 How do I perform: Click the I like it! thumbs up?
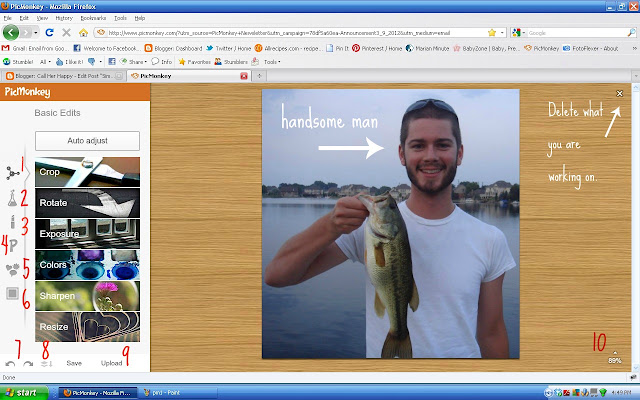(x=69, y=62)
